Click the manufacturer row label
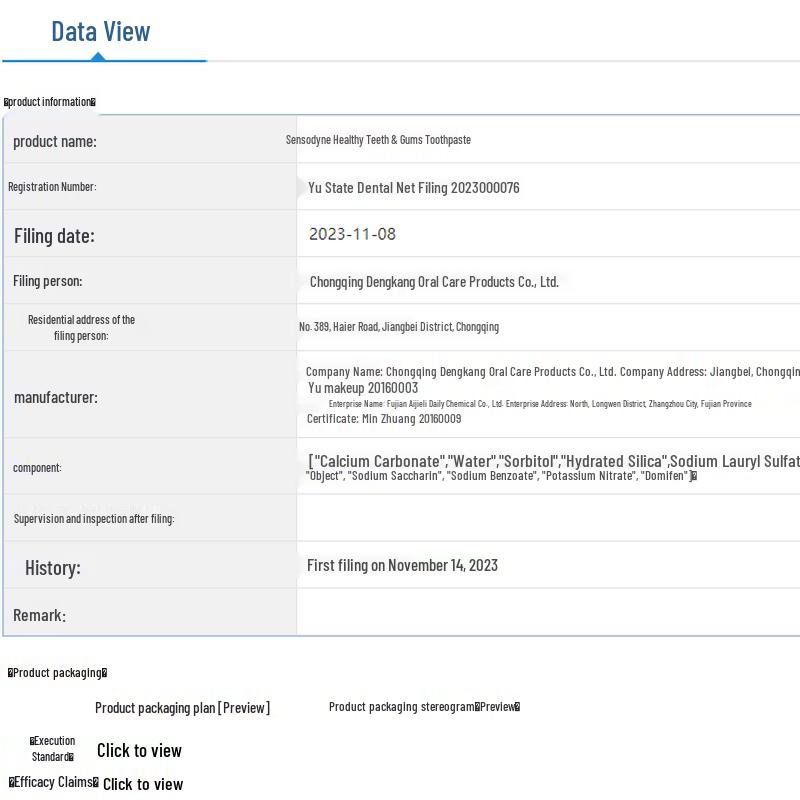800x800 pixels. coord(56,397)
